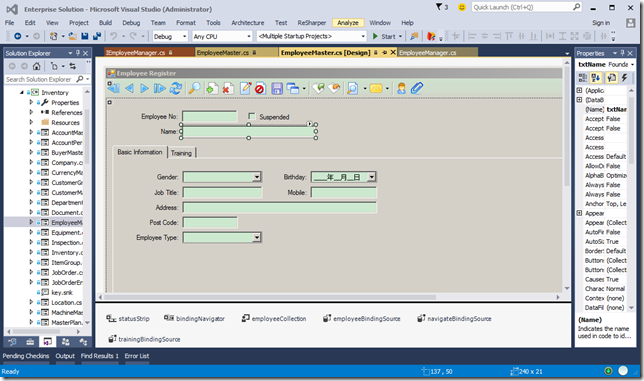This screenshot has height=381, width=644.
Task: Click the red Cancel icon in form toolbar
Action: click(x=260, y=88)
